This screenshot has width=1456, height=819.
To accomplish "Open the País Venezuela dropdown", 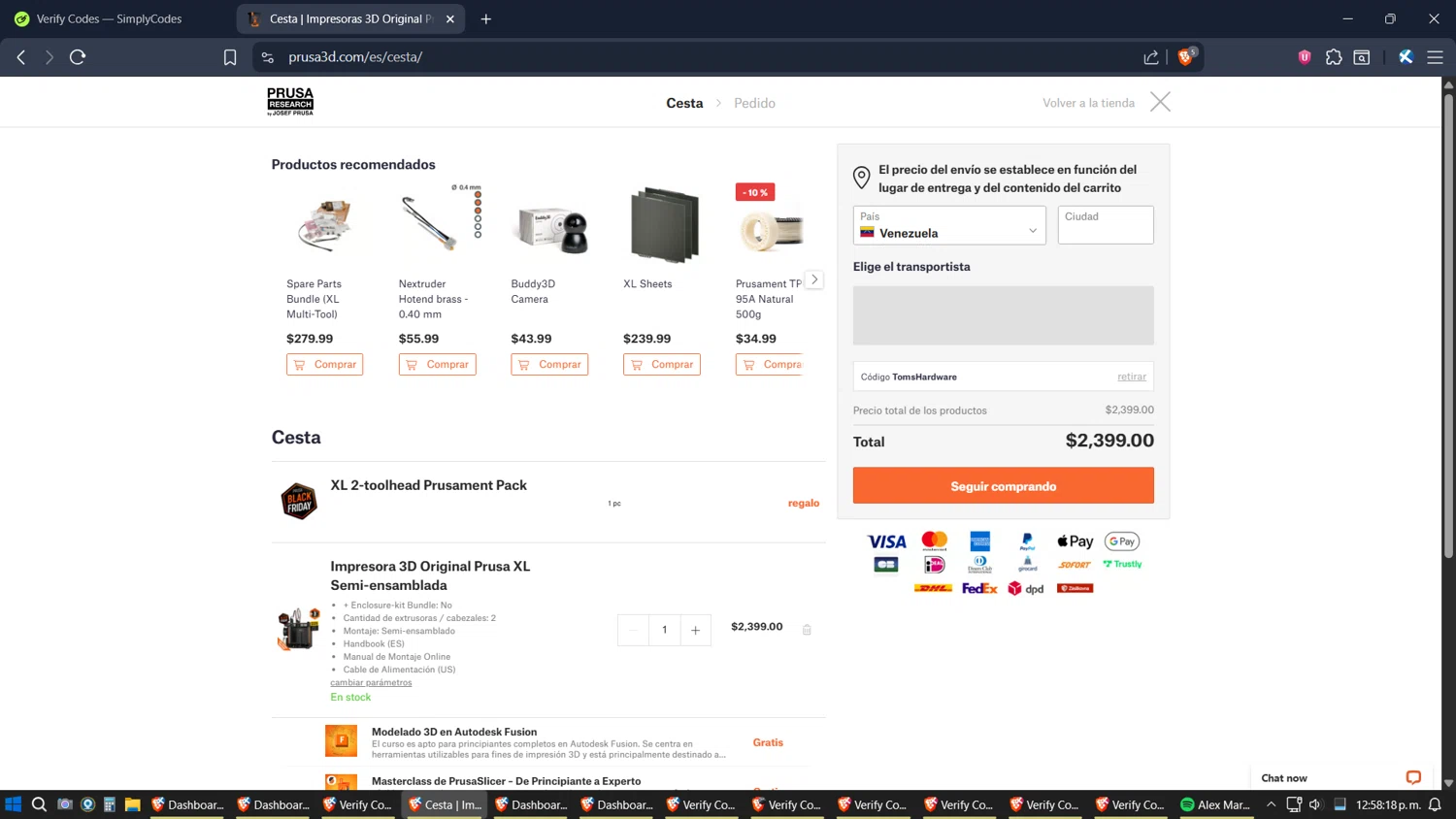I will click(x=949, y=225).
